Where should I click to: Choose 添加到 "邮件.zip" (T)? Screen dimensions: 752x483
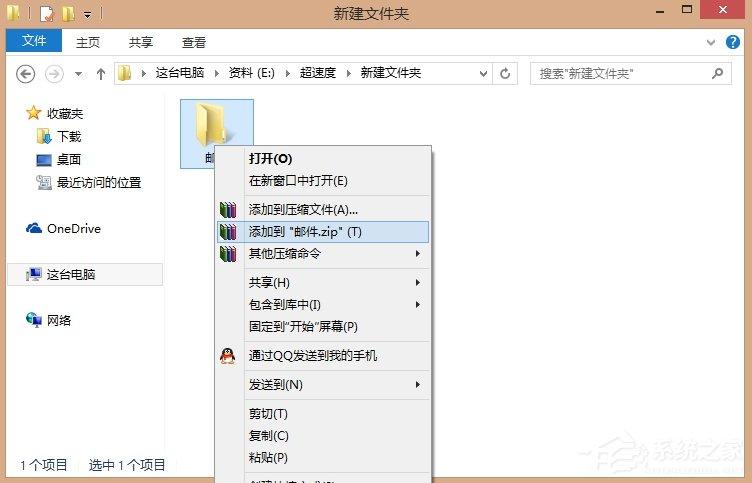click(x=323, y=232)
